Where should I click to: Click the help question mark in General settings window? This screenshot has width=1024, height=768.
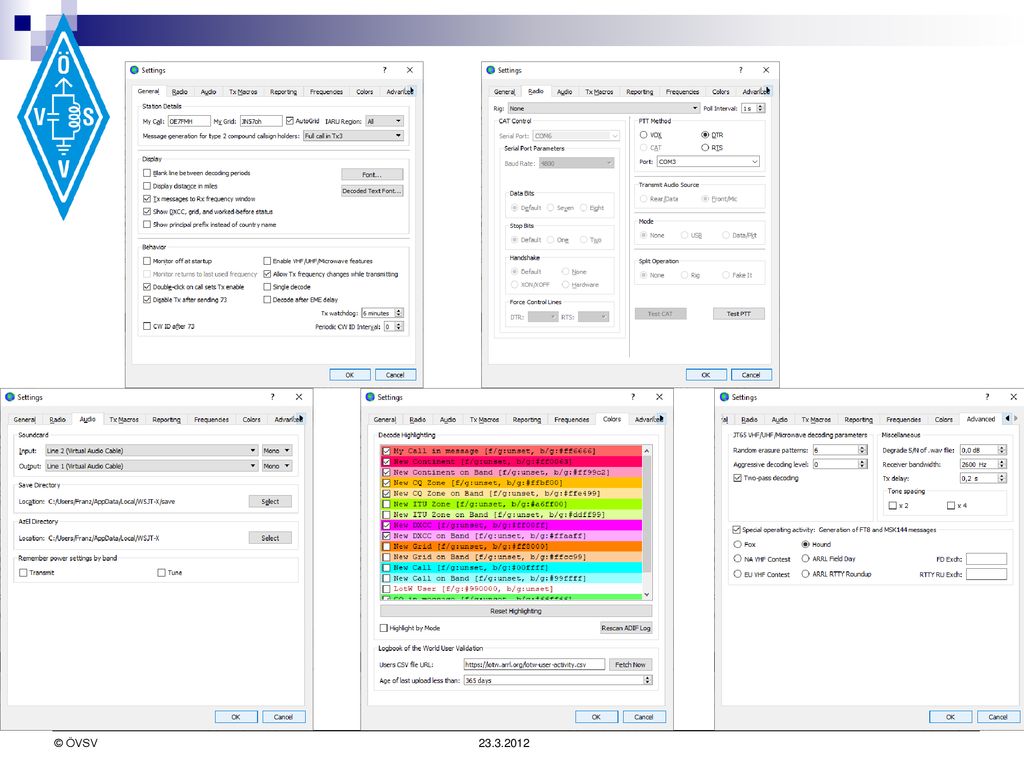tap(385, 70)
